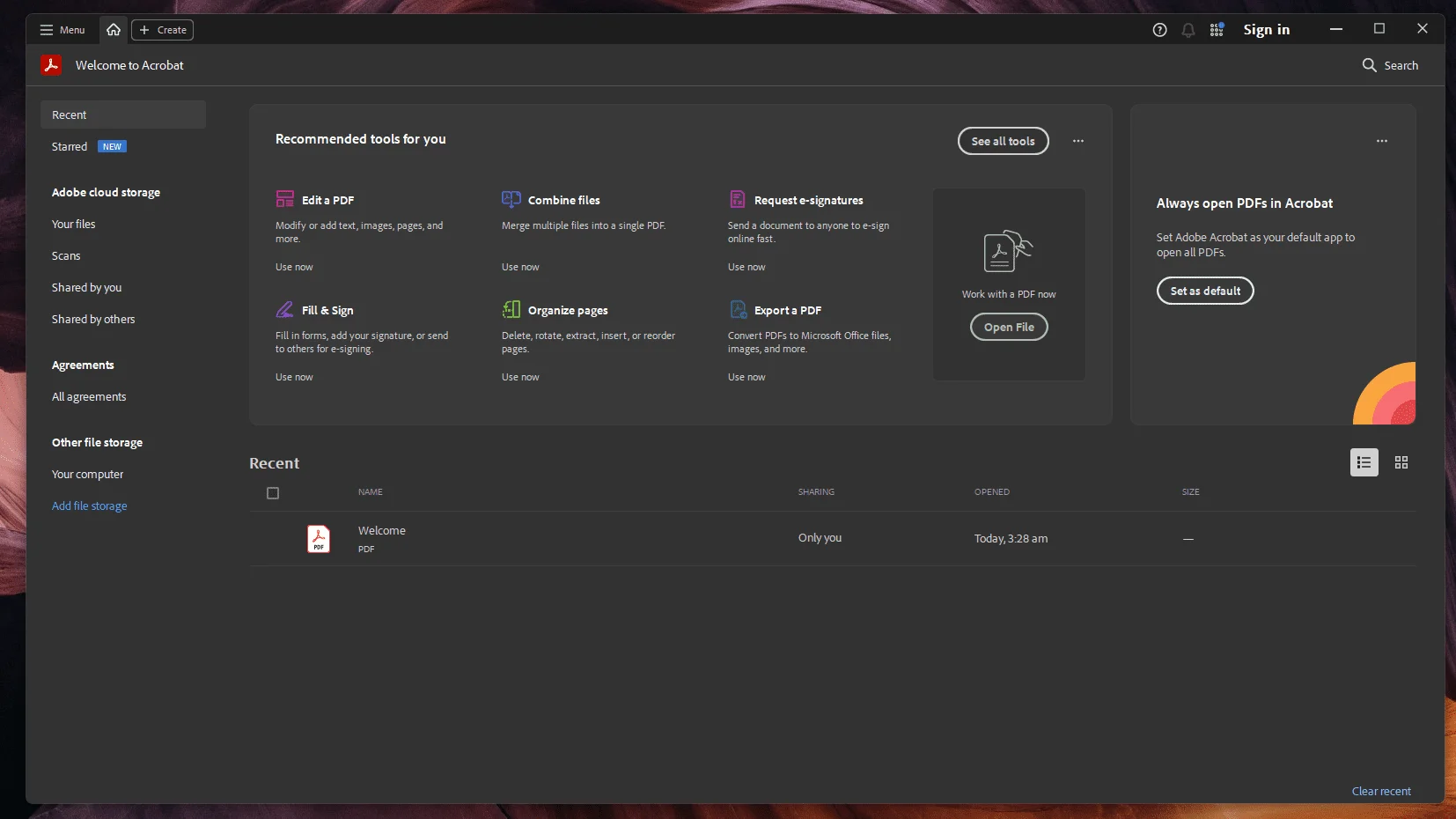Select the Organize pages tool icon
The width and height of the screenshot is (1456, 819).
click(x=511, y=309)
